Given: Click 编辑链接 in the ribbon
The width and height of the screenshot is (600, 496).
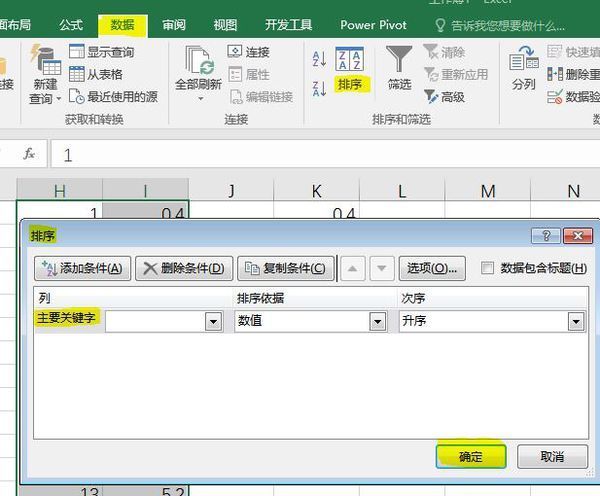Looking at the screenshot, I should point(261,97).
